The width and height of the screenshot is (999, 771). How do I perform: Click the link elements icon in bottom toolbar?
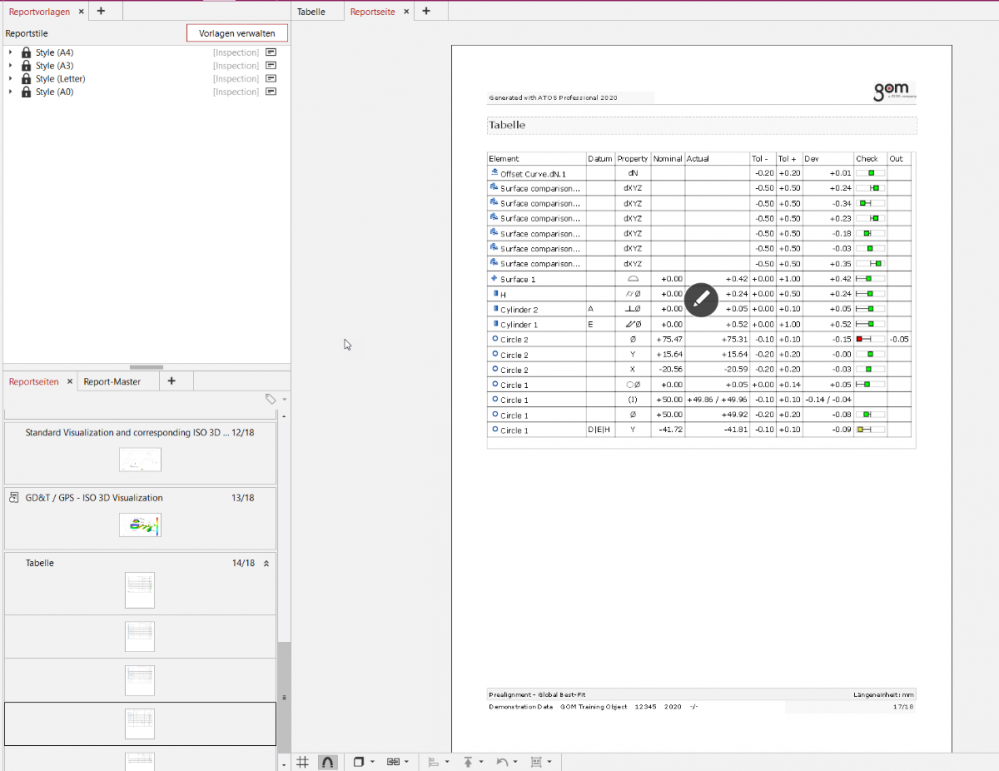[x=393, y=762]
